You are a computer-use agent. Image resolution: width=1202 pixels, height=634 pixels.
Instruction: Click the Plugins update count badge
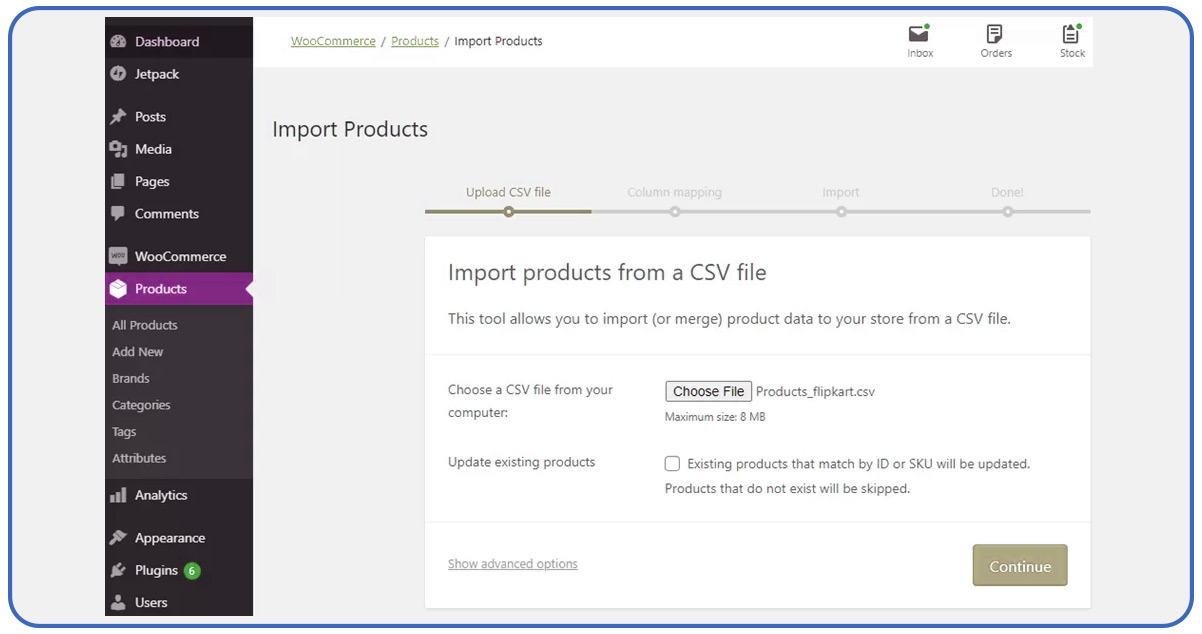[192, 571]
